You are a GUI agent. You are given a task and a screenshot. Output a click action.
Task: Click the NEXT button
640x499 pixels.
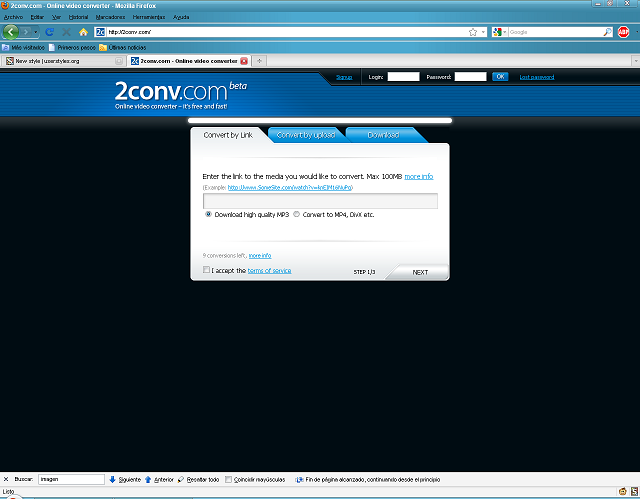click(x=420, y=272)
